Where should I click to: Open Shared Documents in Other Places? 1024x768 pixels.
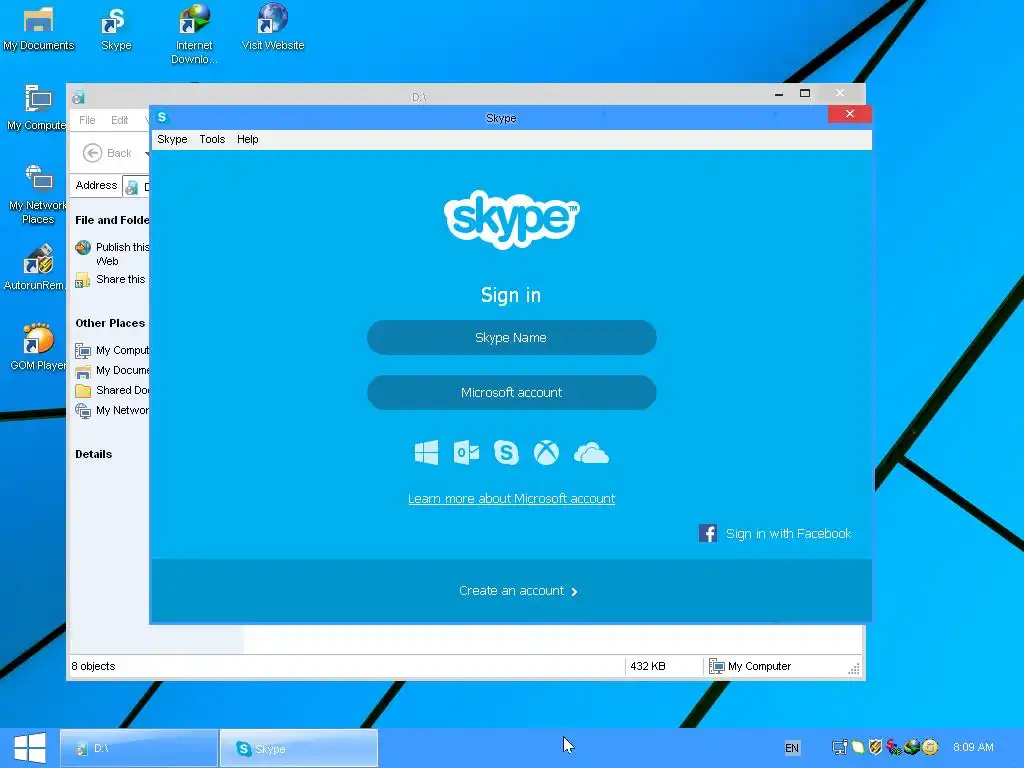(x=112, y=391)
